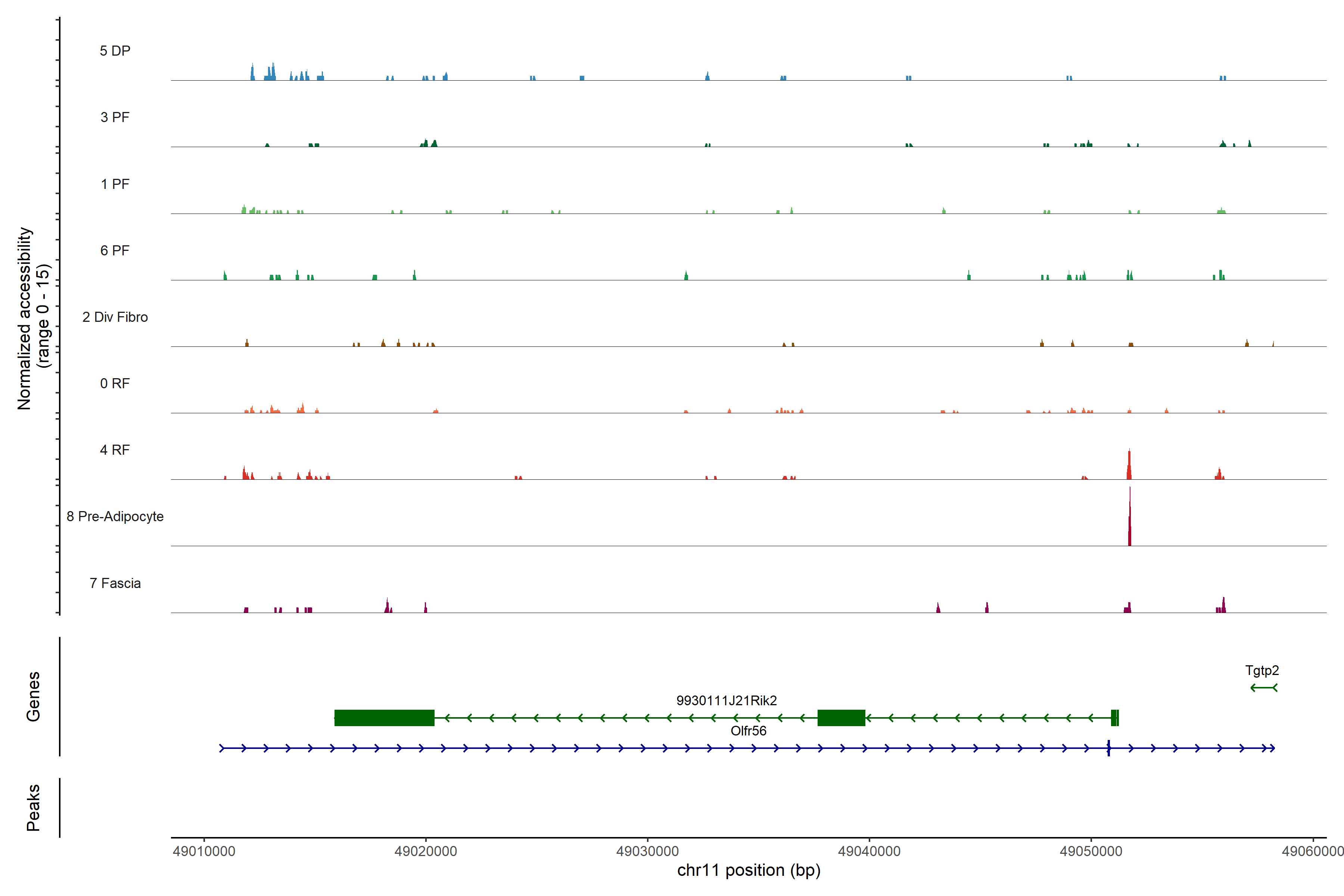Click the middle green exon block
This screenshot has width=1344, height=896.
(841, 718)
